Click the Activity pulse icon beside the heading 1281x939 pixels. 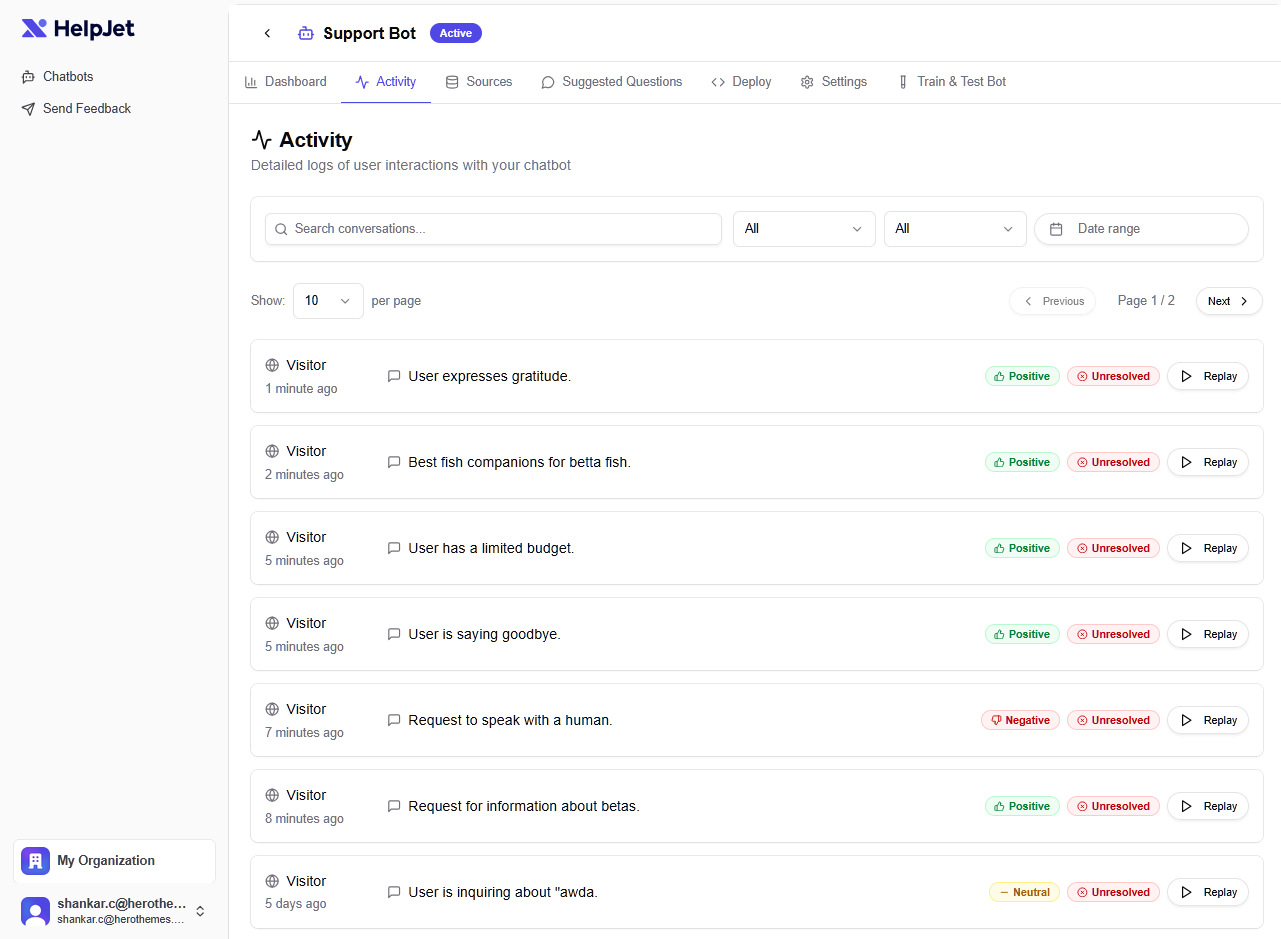pyautogui.click(x=261, y=140)
